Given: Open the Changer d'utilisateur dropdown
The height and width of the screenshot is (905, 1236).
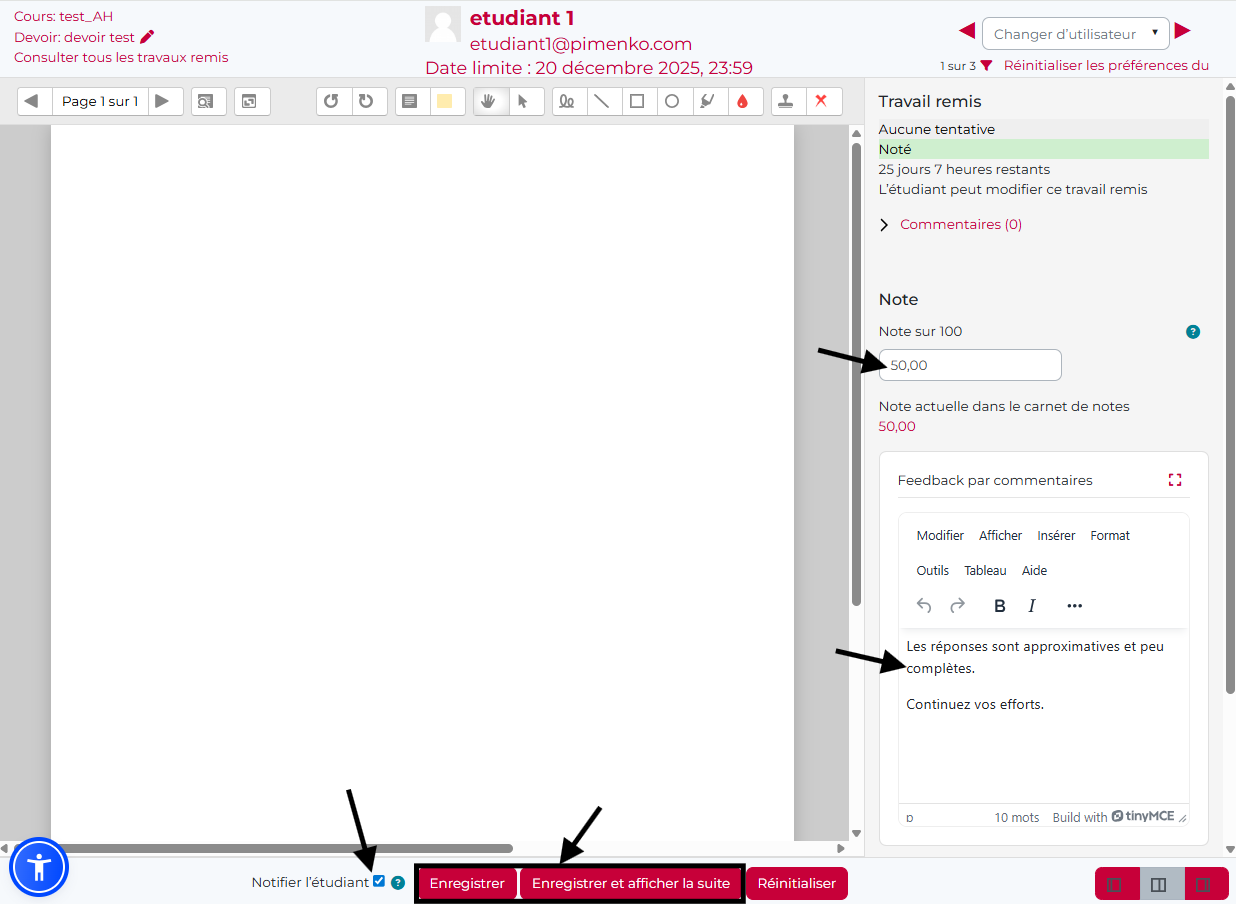Looking at the screenshot, I should pyautogui.click(x=1075, y=34).
